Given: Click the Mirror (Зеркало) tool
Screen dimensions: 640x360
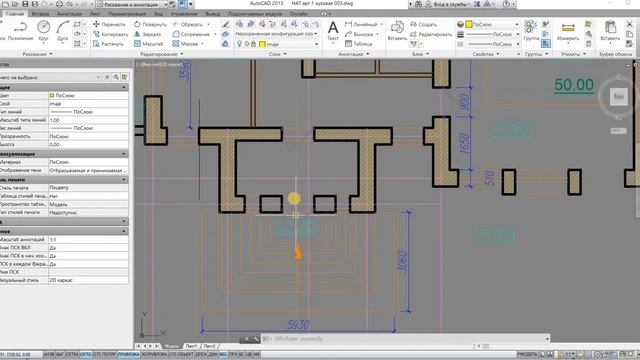Looking at the screenshot, I should point(147,34).
